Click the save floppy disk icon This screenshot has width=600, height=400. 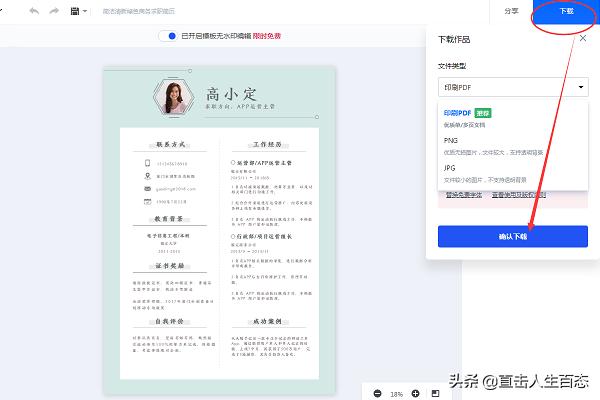point(75,11)
